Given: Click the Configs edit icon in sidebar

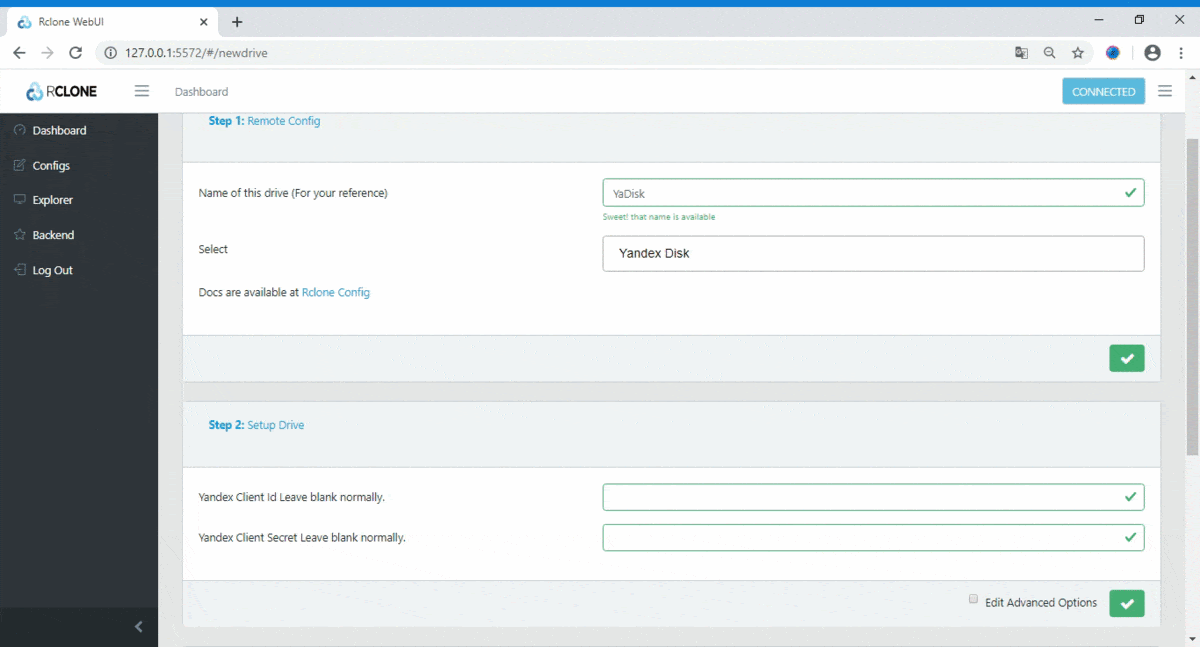Looking at the screenshot, I should tap(20, 165).
